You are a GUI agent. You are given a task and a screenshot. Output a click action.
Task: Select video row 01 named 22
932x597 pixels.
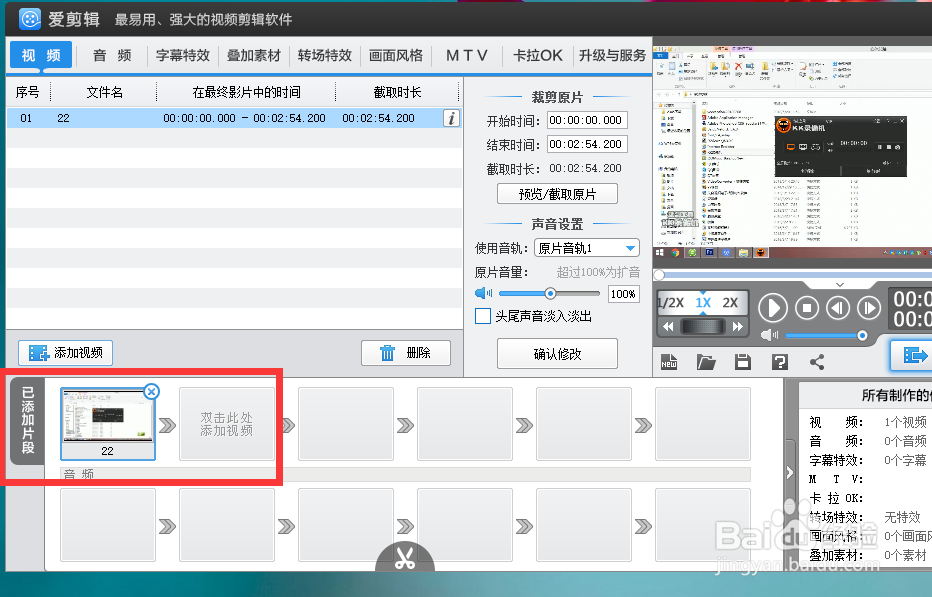click(234, 118)
